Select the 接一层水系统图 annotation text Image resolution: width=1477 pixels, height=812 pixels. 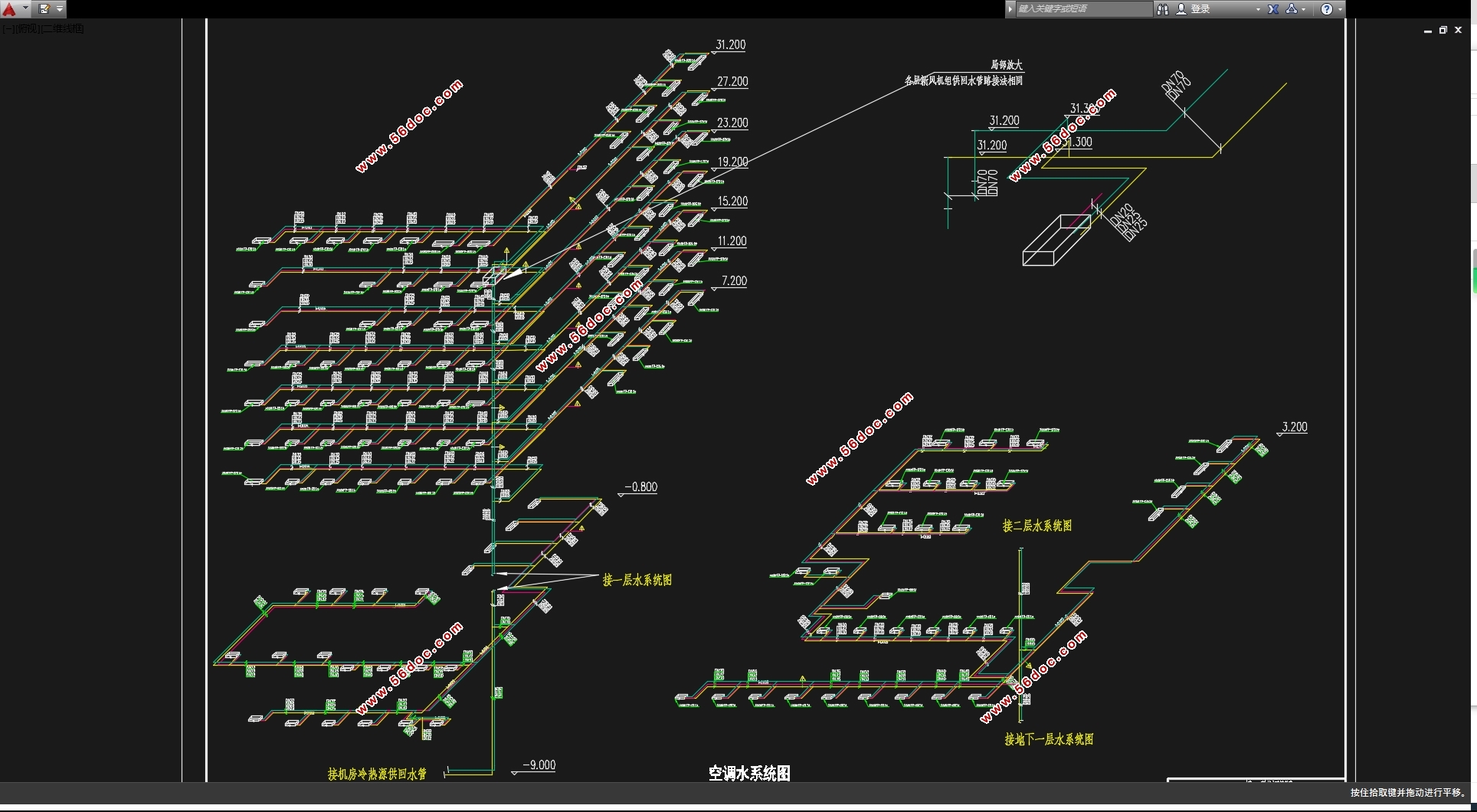pos(637,580)
